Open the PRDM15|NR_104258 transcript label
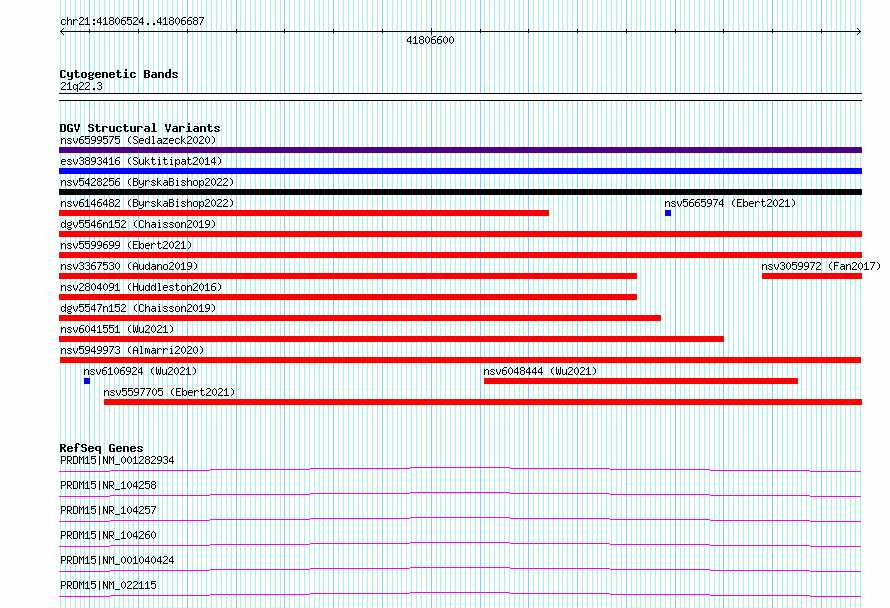The image size is (890, 608). (108, 485)
